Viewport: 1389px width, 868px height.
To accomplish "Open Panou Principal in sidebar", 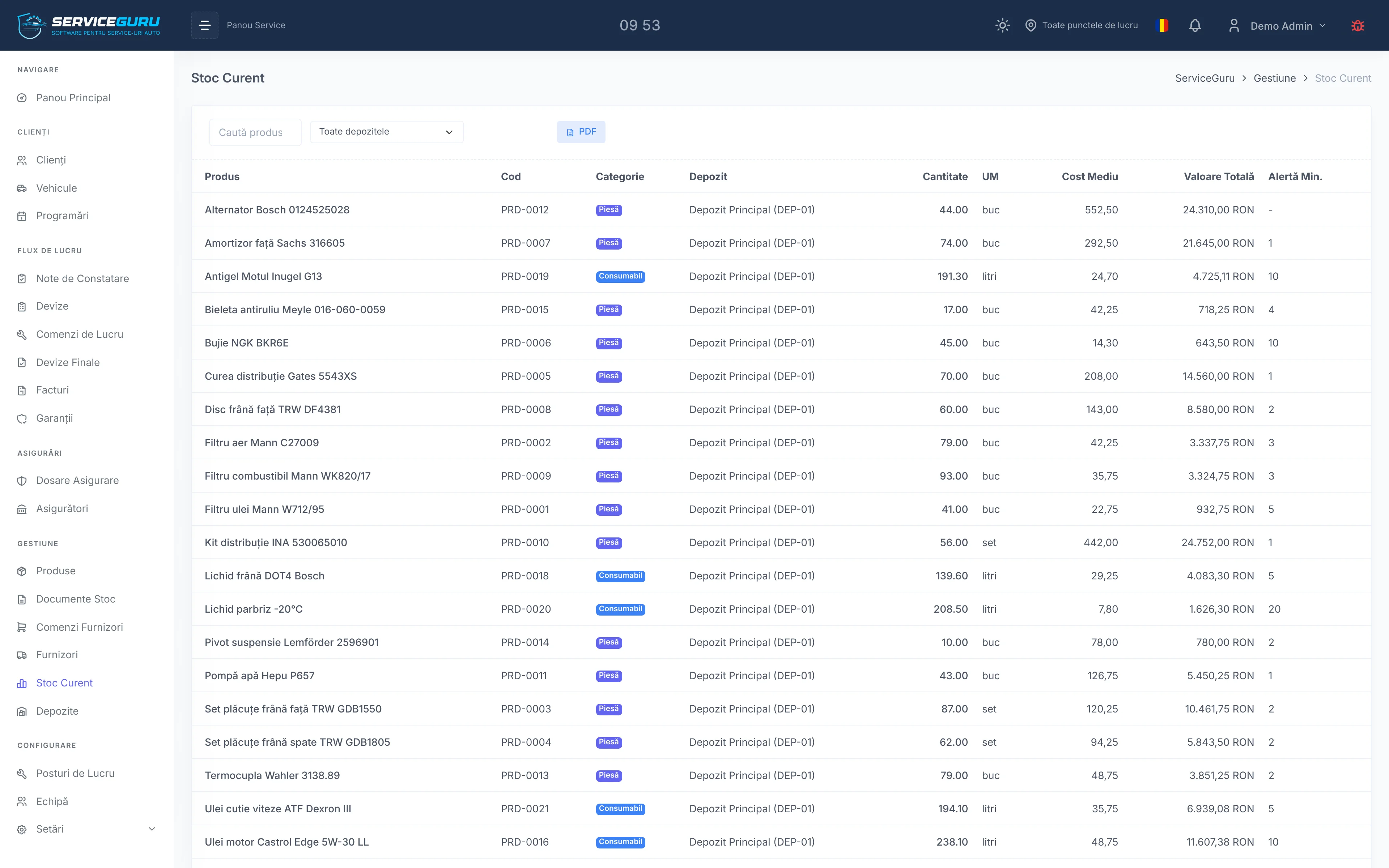I will (x=73, y=98).
